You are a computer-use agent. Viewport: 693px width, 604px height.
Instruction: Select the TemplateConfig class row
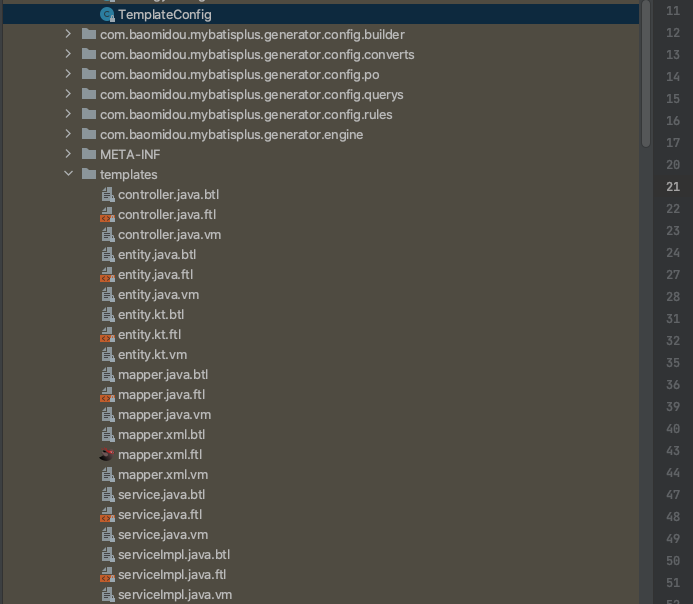[321, 15]
